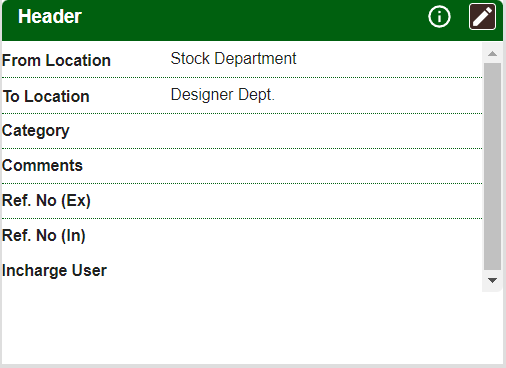The width and height of the screenshot is (506, 368).
Task: Click the Comments field label
Action: pos(42,166)
